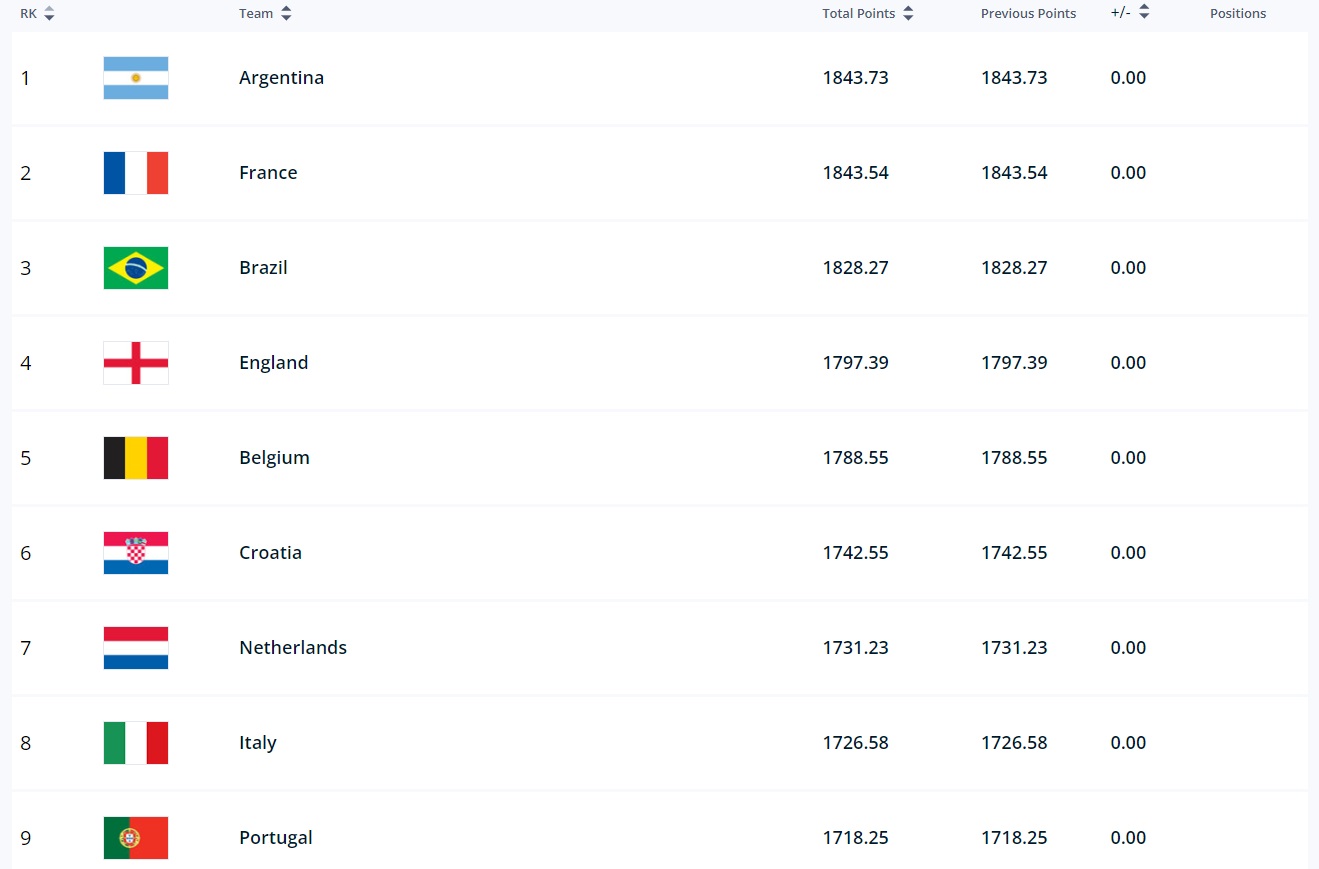Expand the Team column sort arrows
The image size is (1319, 869).
(285, 13)
